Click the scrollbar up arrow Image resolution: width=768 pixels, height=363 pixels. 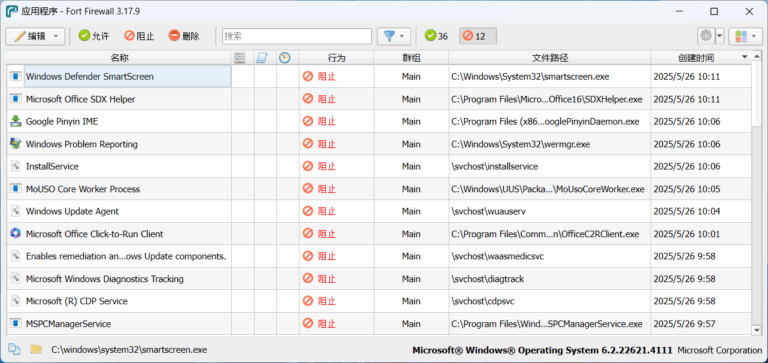[757, 57]
